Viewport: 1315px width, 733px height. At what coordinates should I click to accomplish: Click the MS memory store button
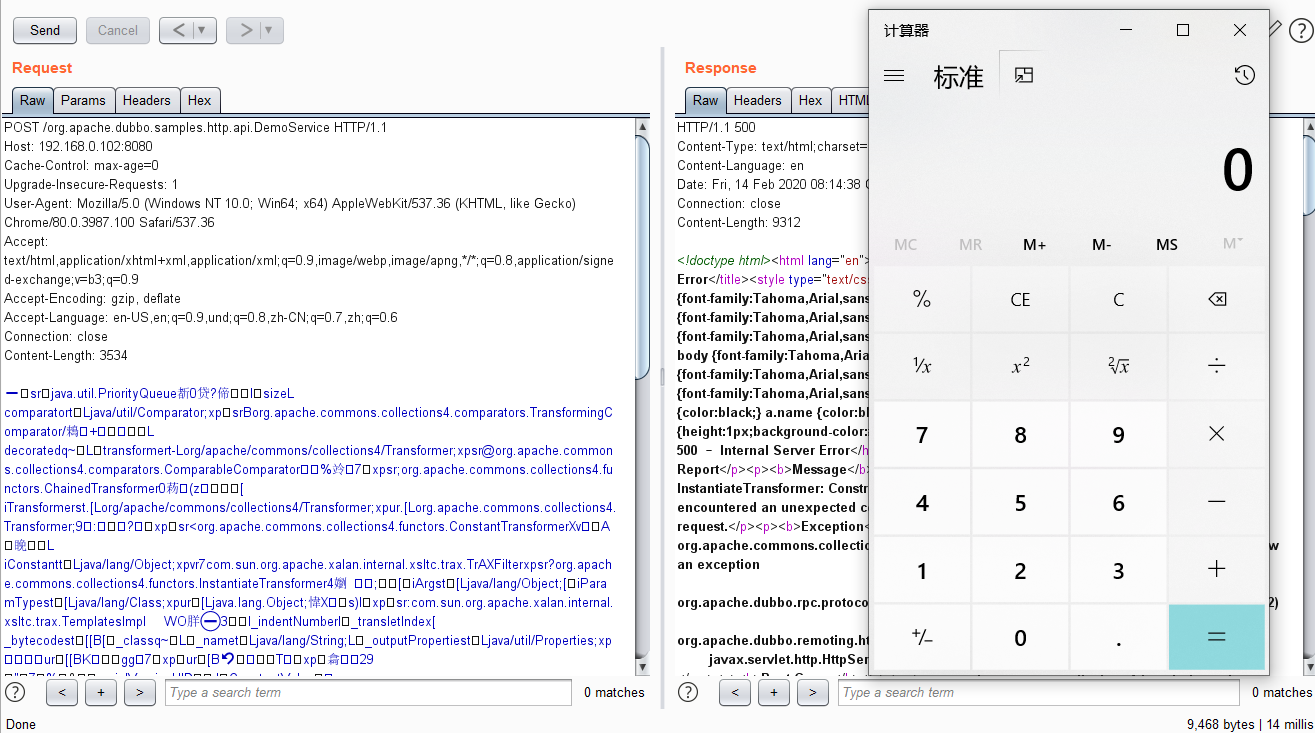click(1166, 245)
